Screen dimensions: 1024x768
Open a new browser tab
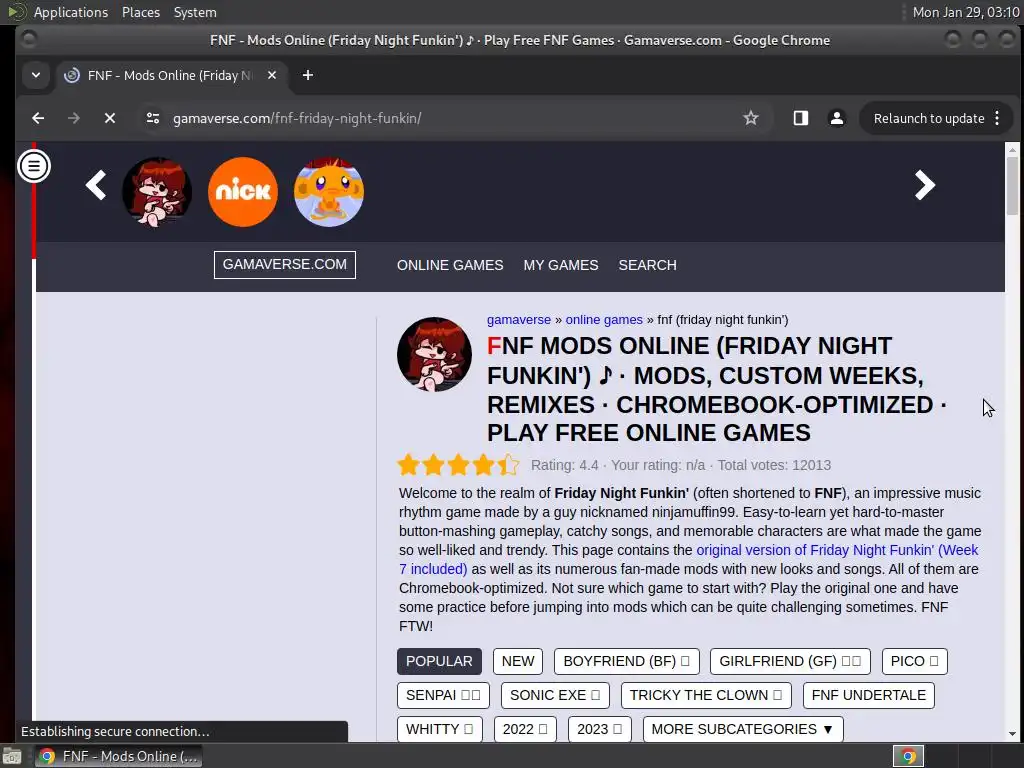click(x=308, y=75)
